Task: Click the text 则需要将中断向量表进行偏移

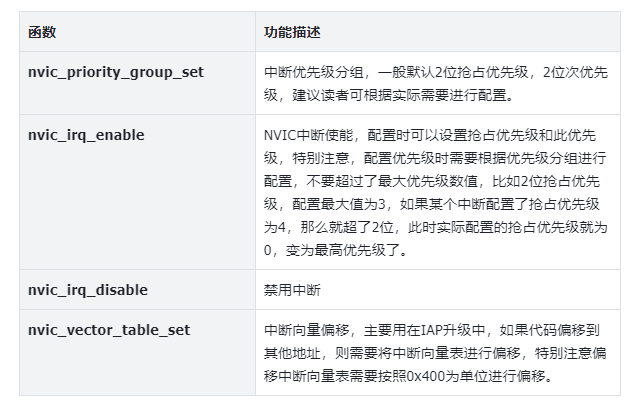Action: click(427, 353)
